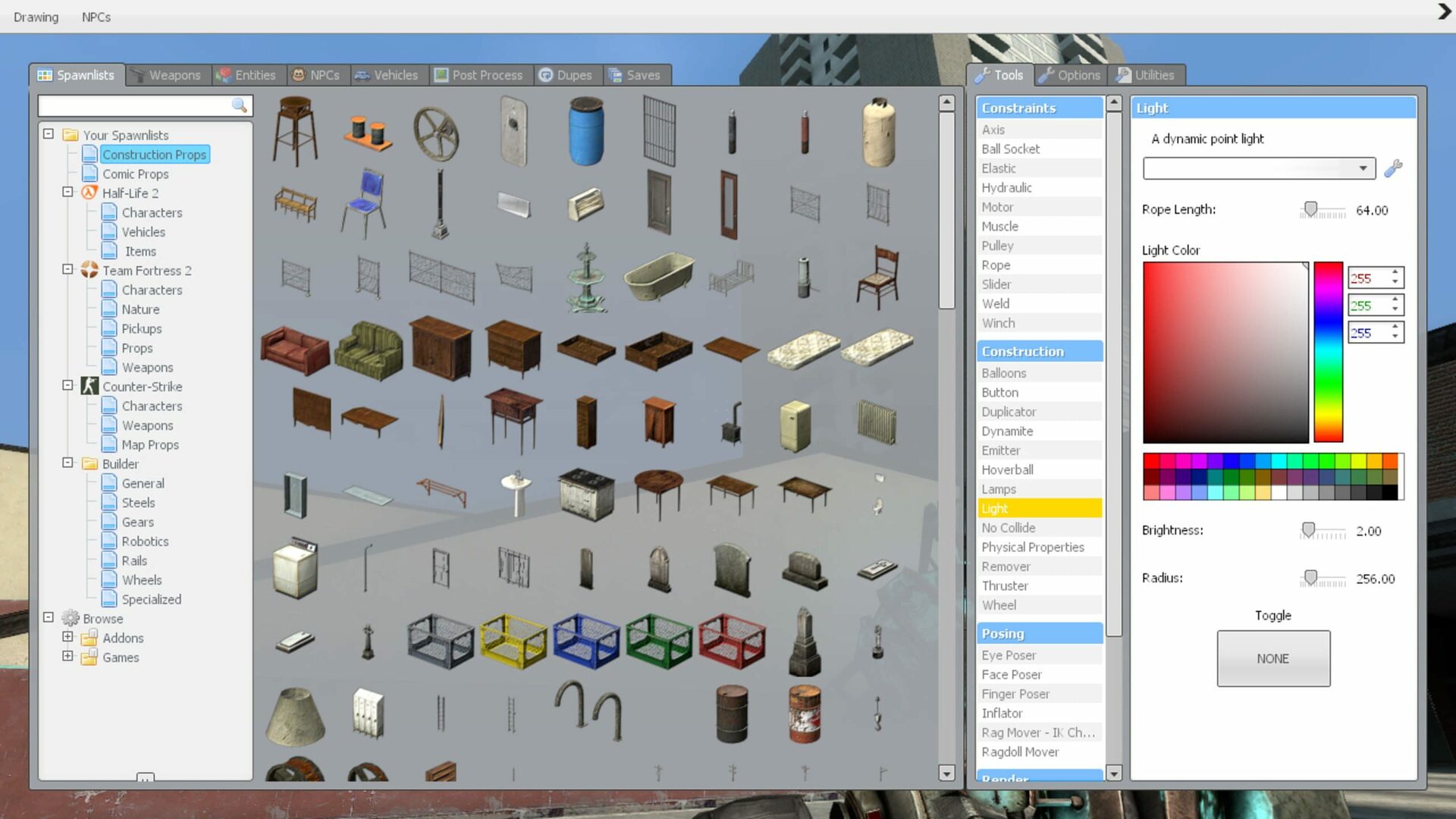Select the Thruster tool icon
This screenshot has width=1456, height=819.
tap(1004, 586)
